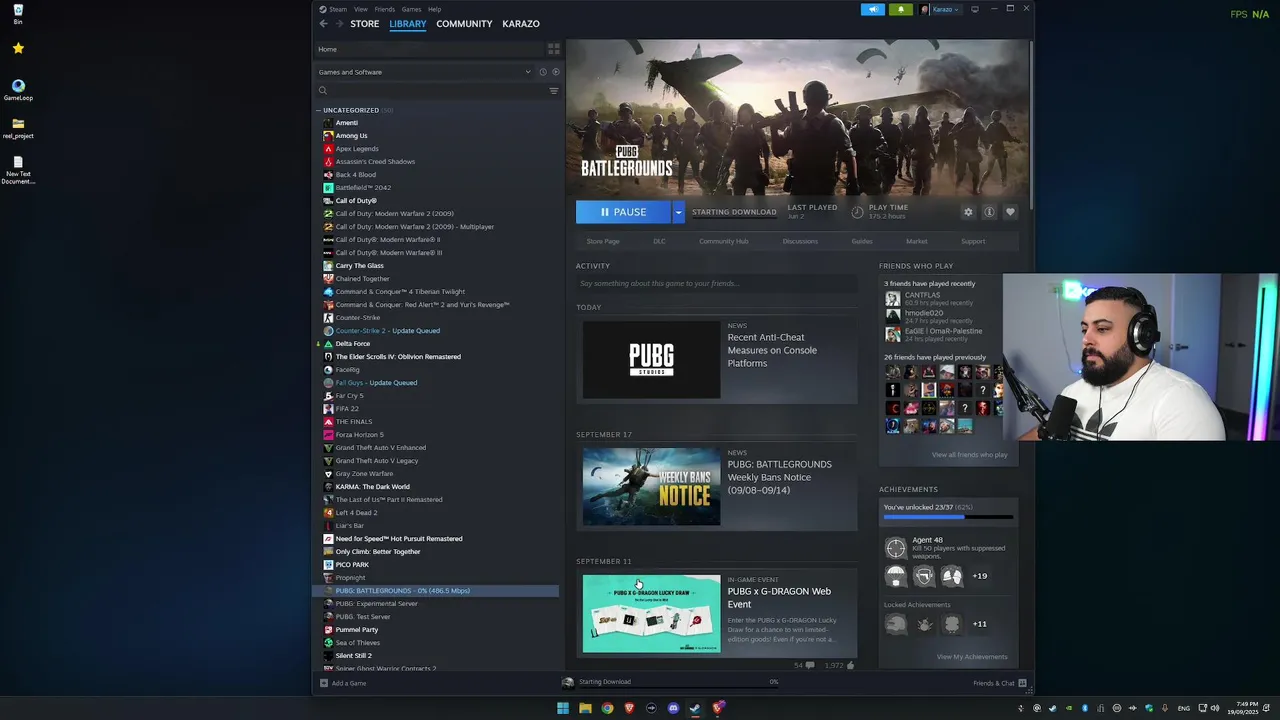Open Windows Start menu
The image size is (1280, 720).
click(x=563, y=708)
